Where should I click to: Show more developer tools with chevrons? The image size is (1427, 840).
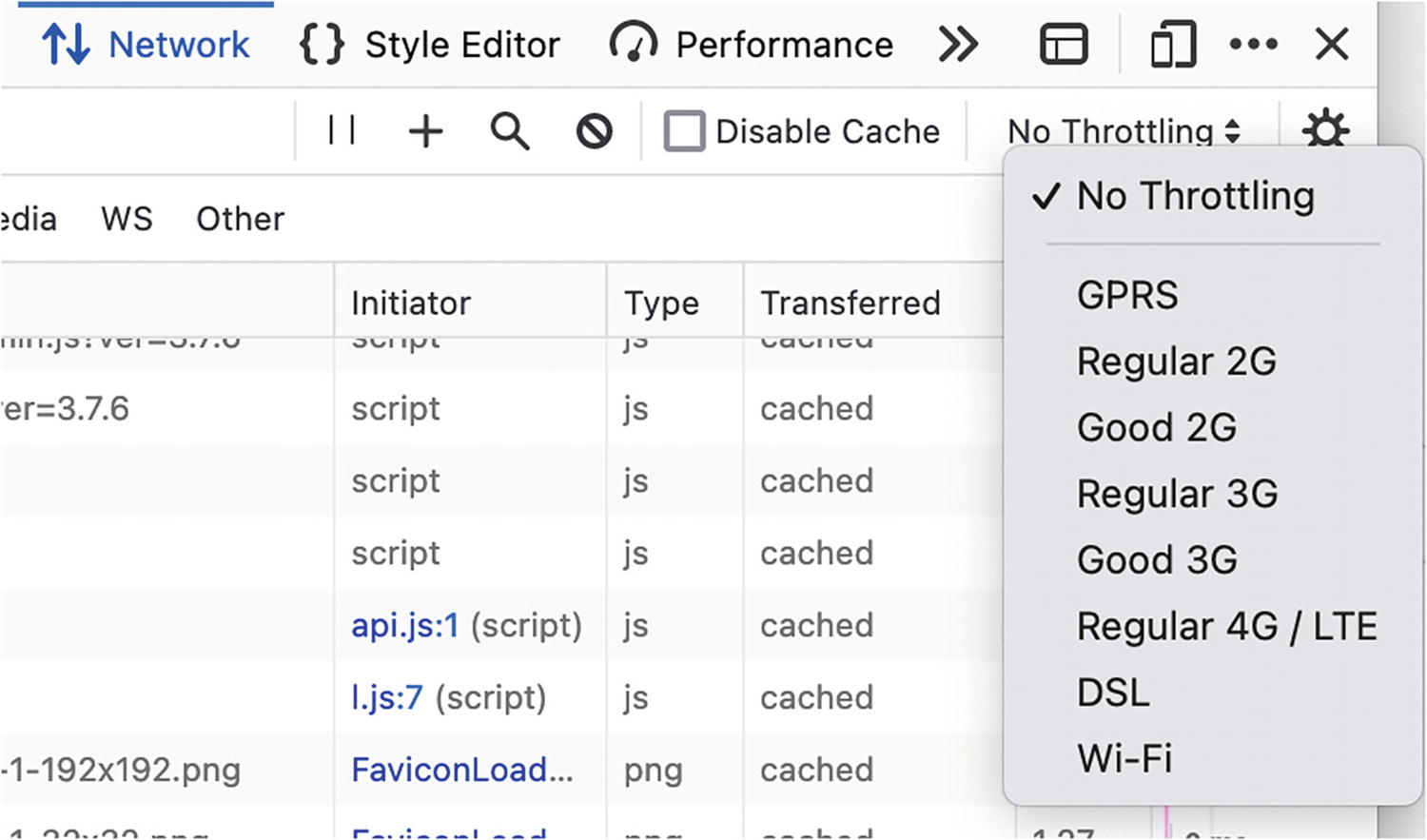[x=958, y=45]
